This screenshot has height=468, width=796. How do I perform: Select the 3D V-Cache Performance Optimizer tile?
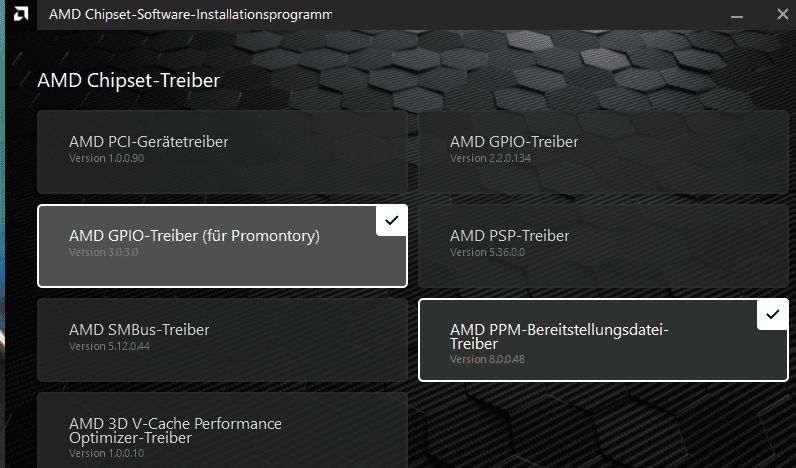[x=222, y=430]
